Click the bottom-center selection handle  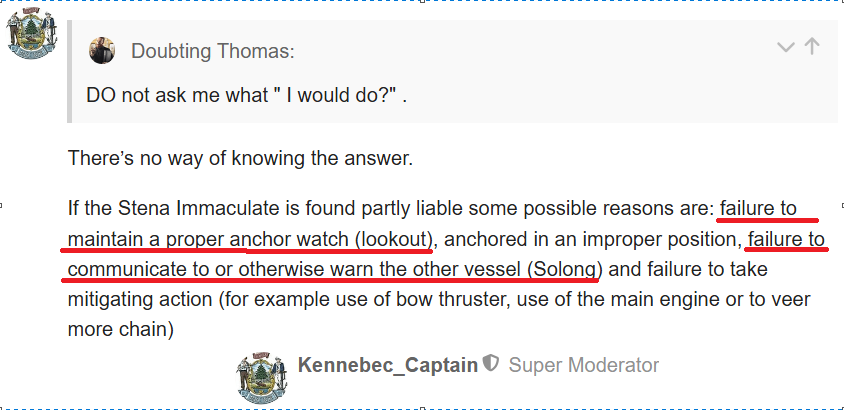tap(422, 407)
